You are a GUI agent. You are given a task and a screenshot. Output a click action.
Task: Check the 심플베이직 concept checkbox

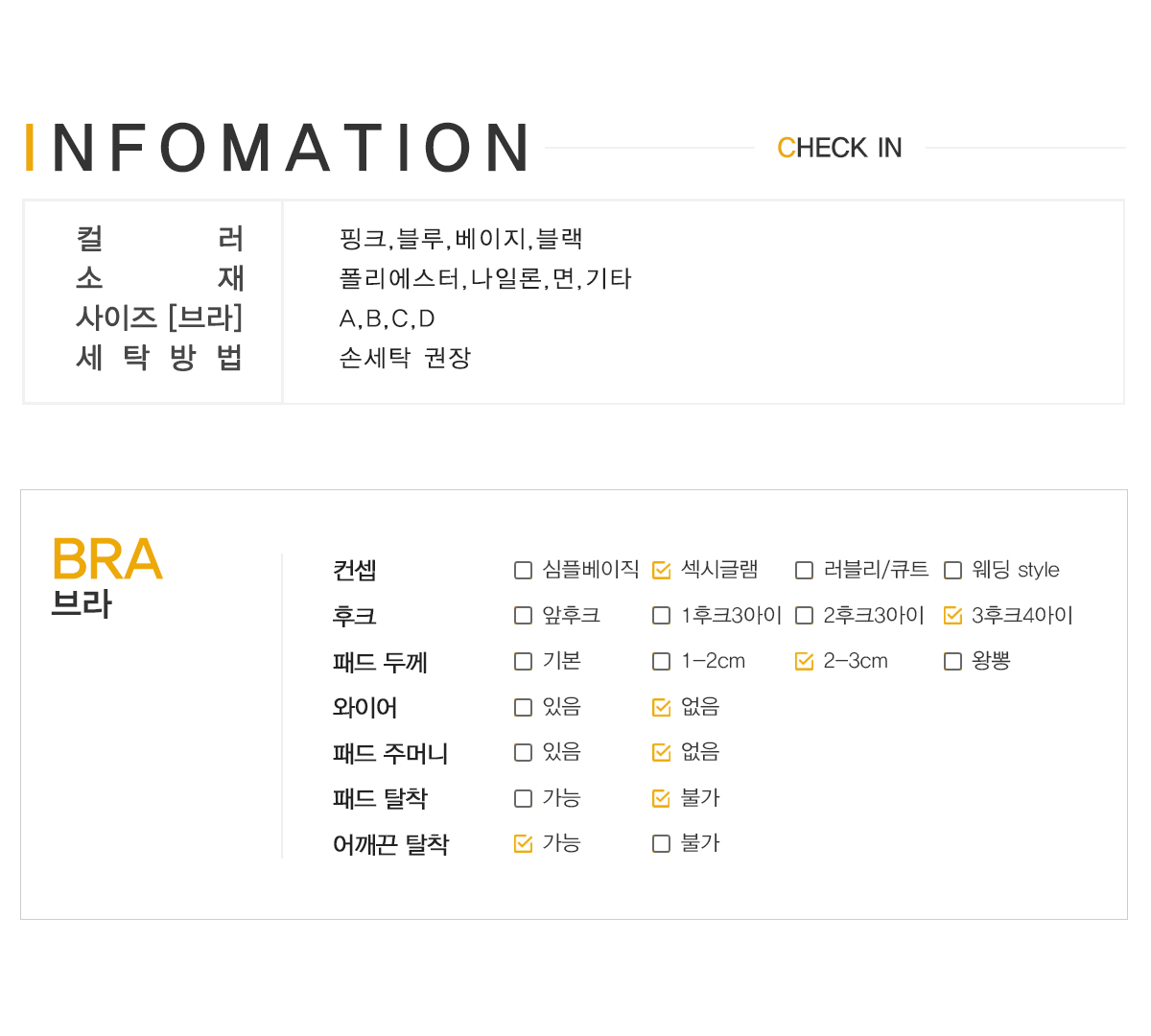coord(523,571)
